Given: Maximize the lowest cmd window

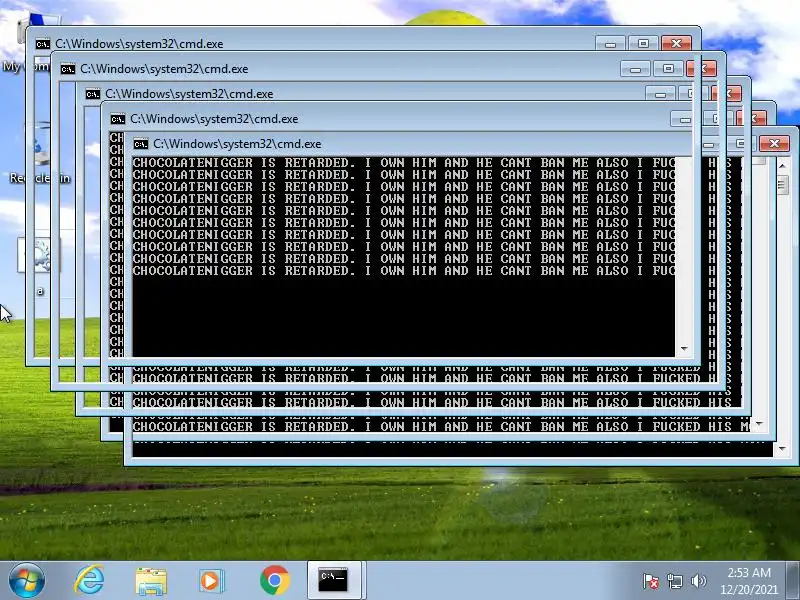Looking at the screenshot, I should [x=741, y=144].
